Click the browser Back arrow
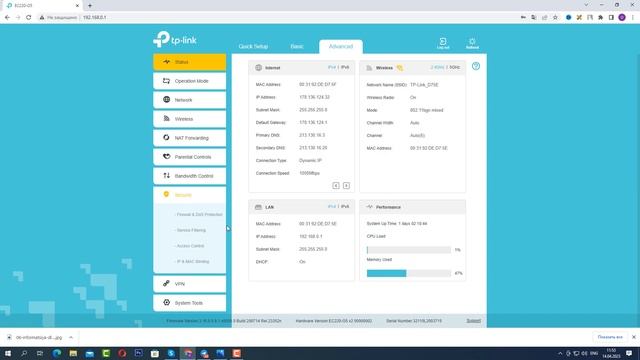 [x=7, y=18]
